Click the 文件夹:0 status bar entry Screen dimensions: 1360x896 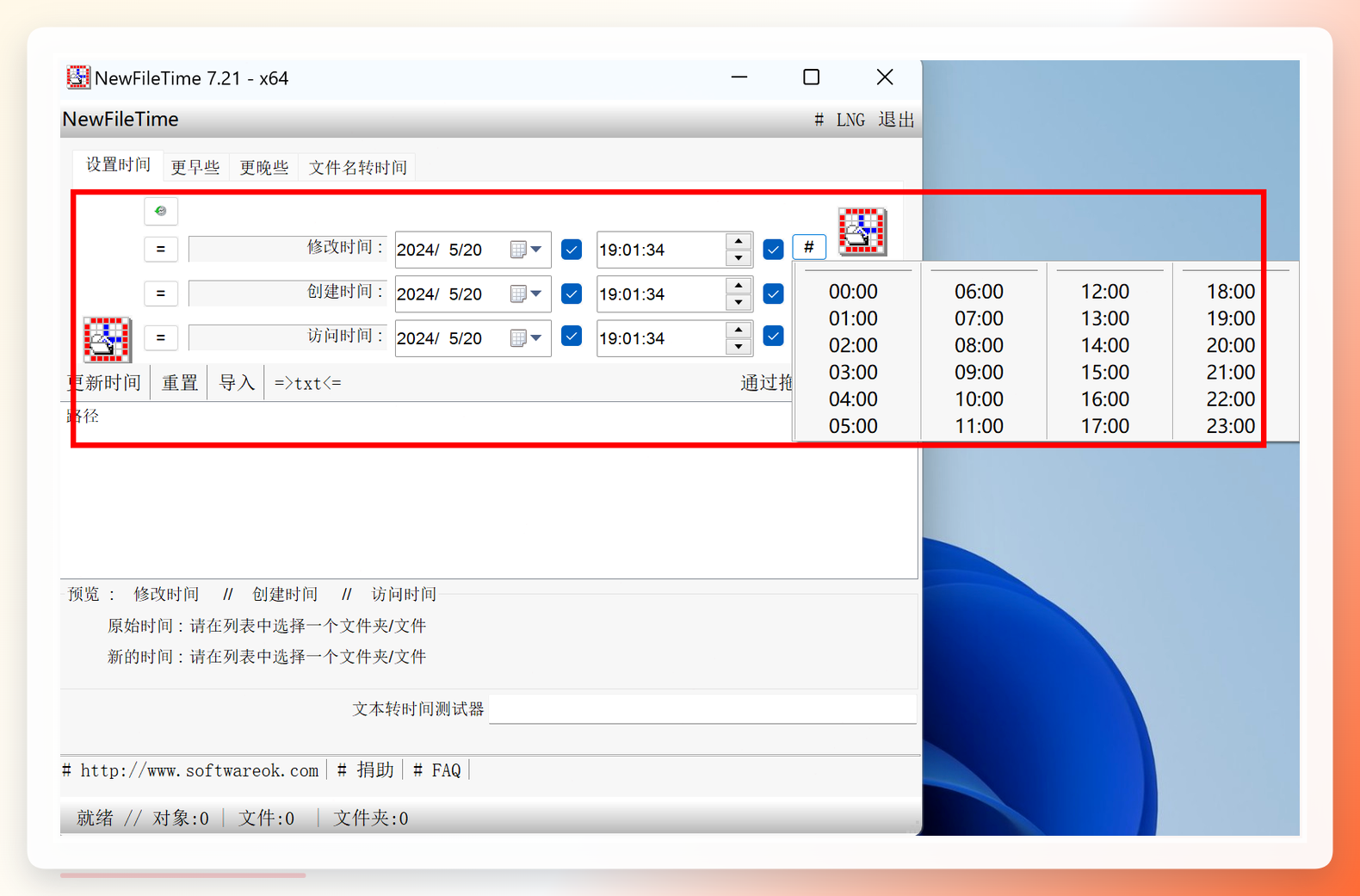tap(371, 818)
